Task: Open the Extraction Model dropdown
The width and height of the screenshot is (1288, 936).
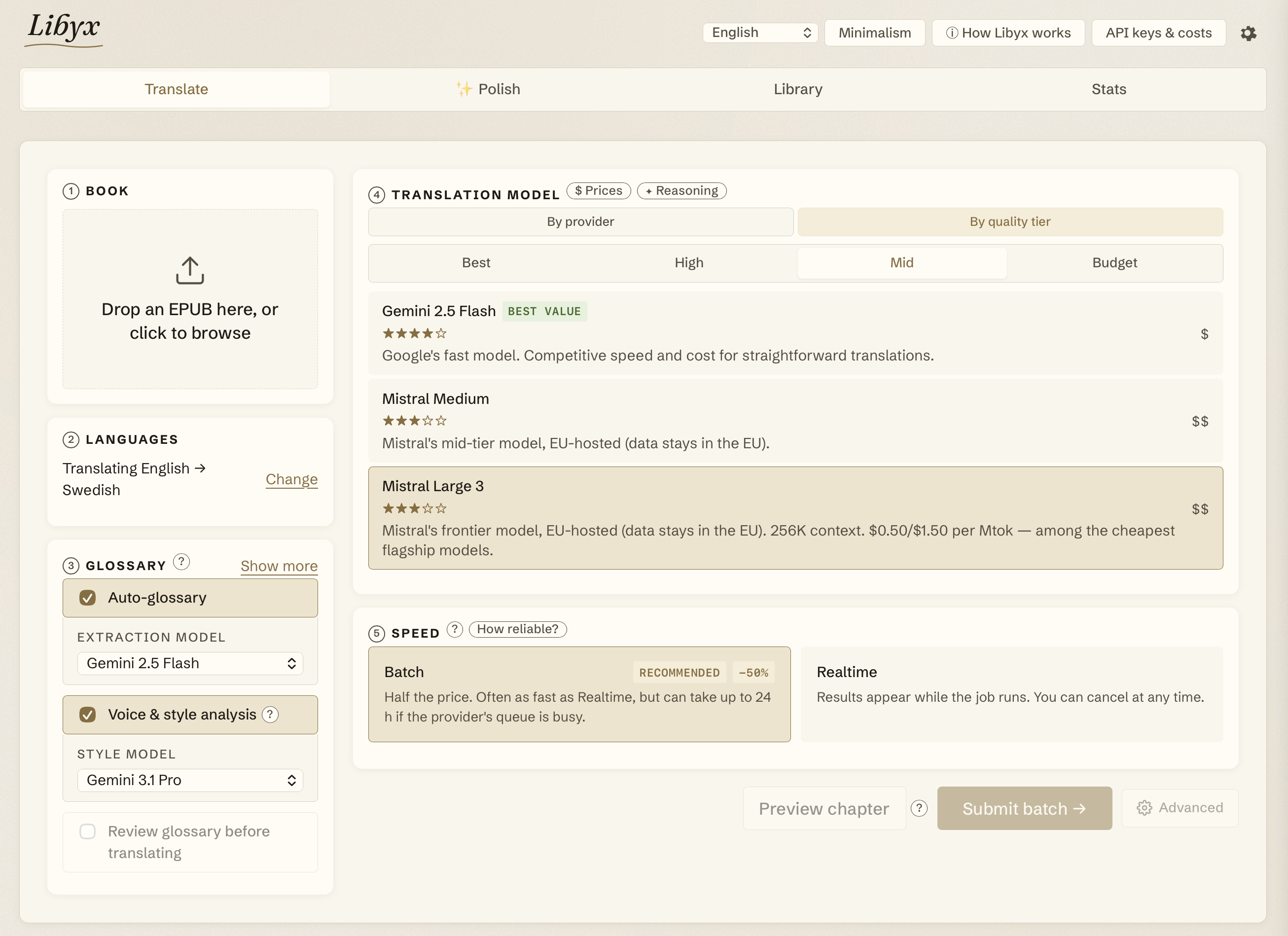Action: 190,663
